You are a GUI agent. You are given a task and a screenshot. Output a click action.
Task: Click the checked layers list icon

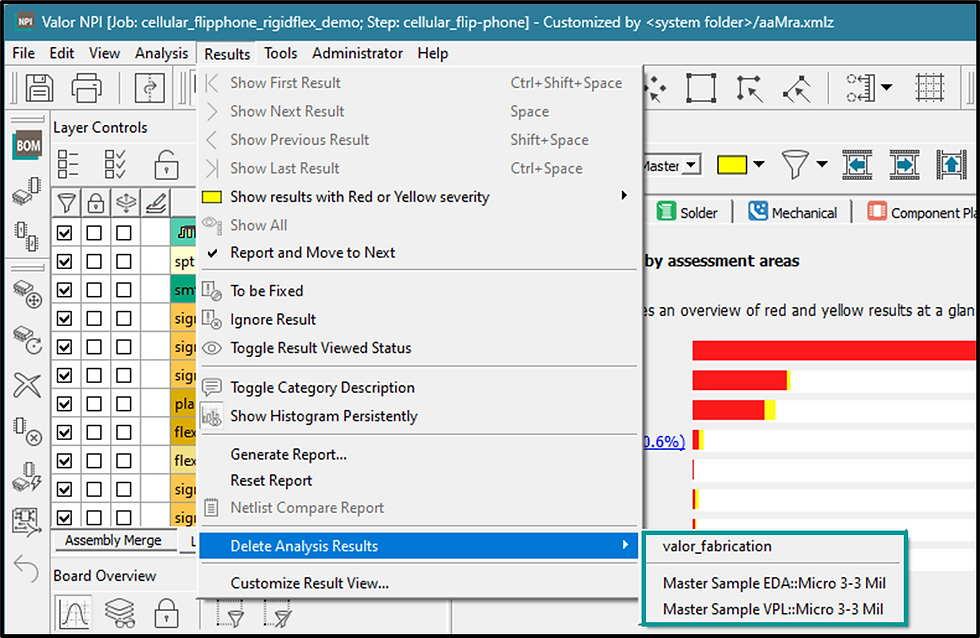tap(115, 164)
